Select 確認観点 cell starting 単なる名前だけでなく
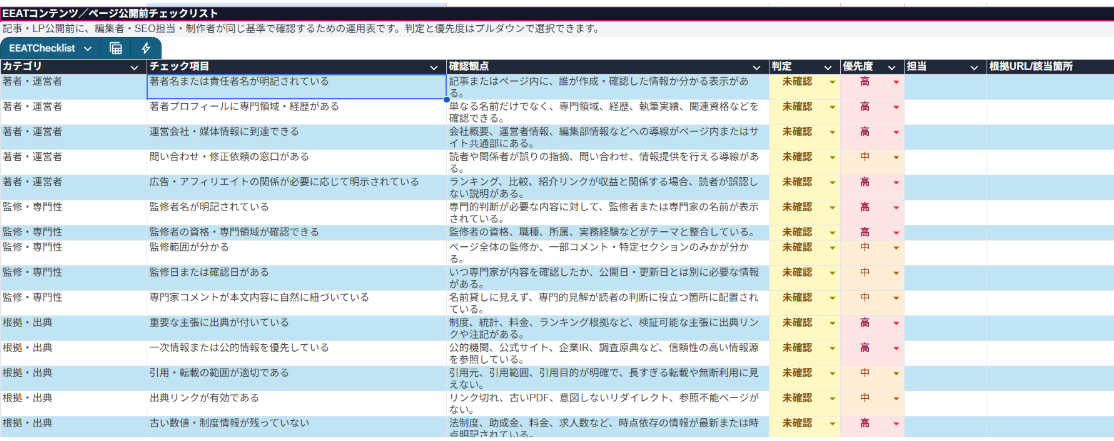 tap(607, 112)
